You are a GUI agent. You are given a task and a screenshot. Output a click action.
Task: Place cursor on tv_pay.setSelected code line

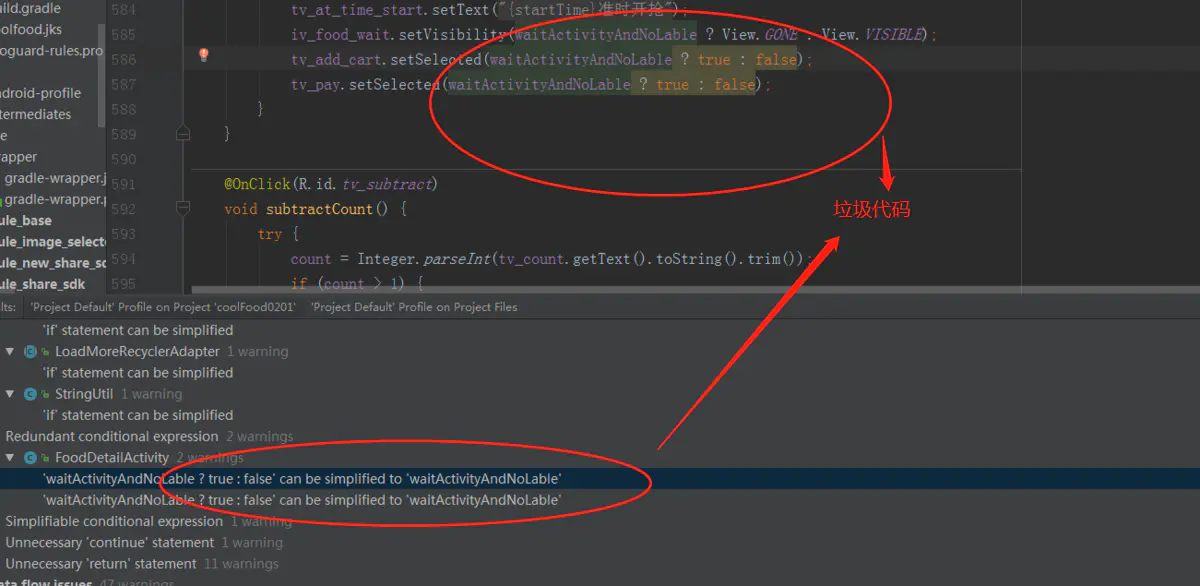[x=531, y=85]
